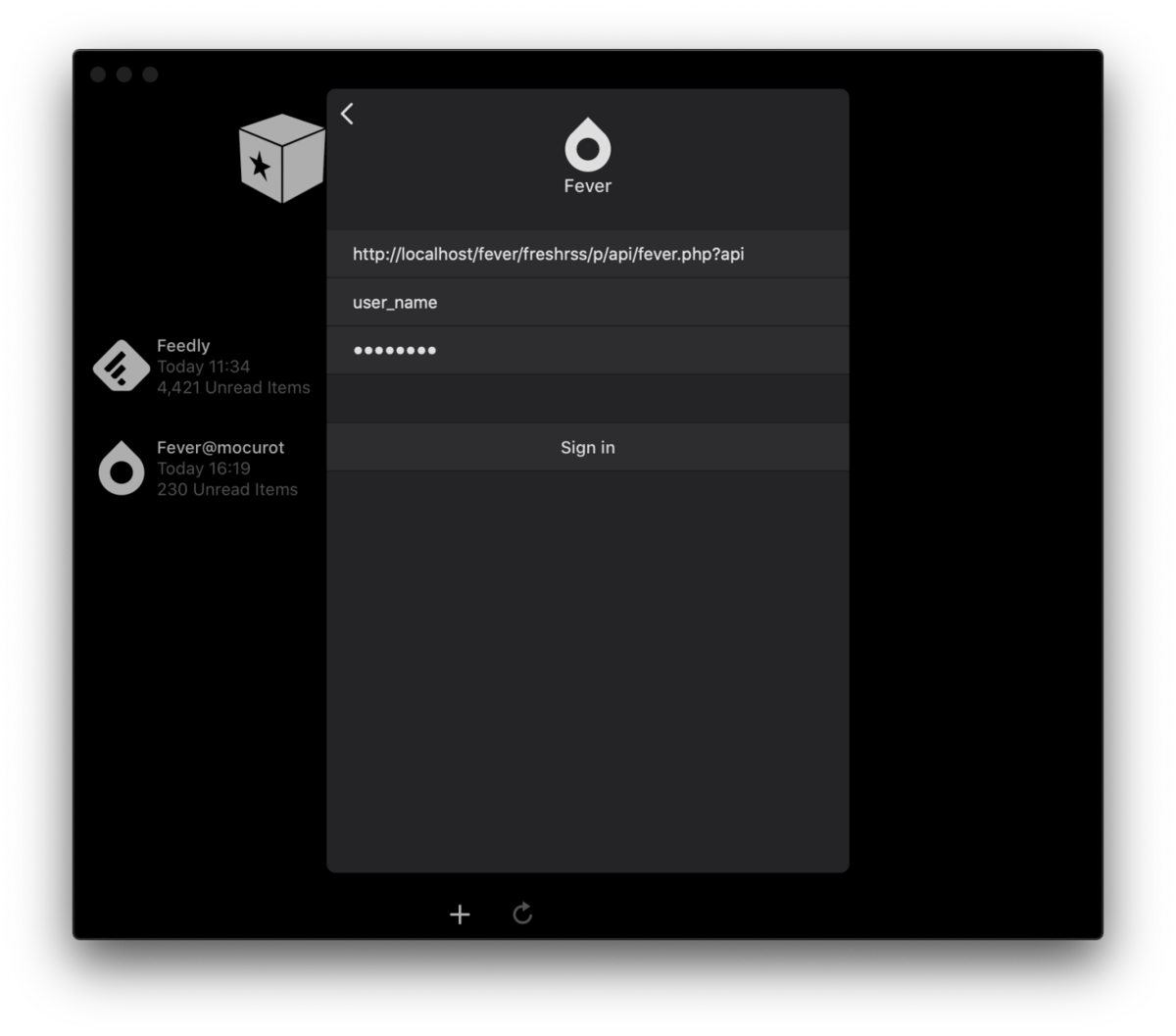Go back using the chevron arrow

pos(347,114)
